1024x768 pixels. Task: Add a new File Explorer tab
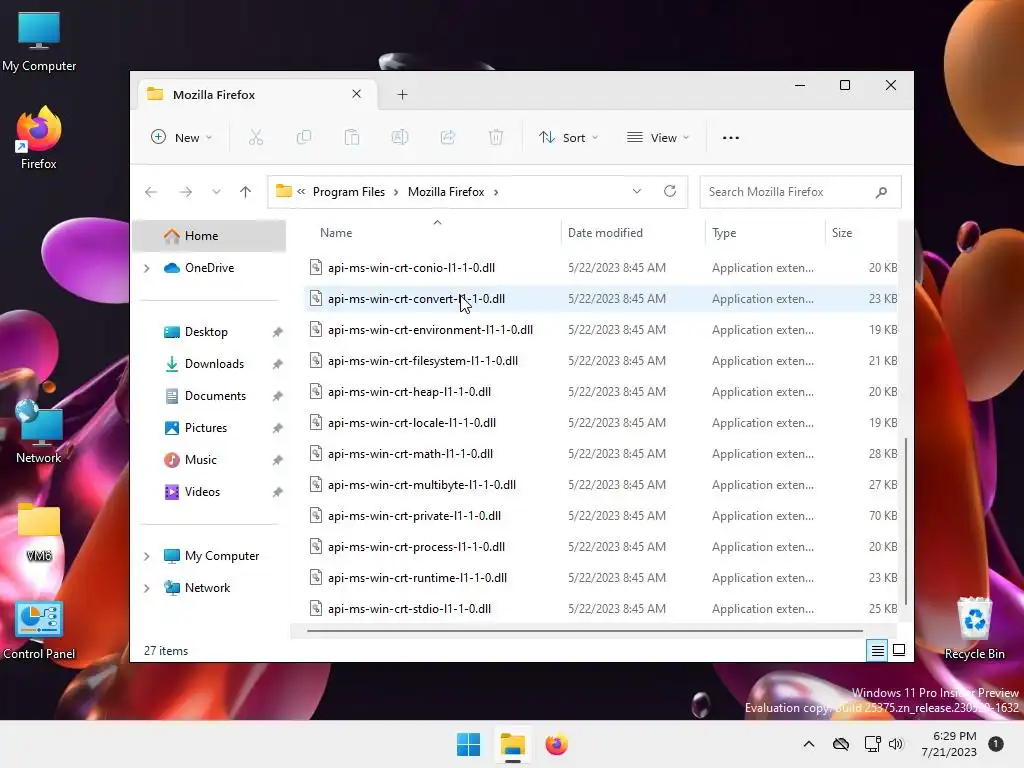(402, 95)
